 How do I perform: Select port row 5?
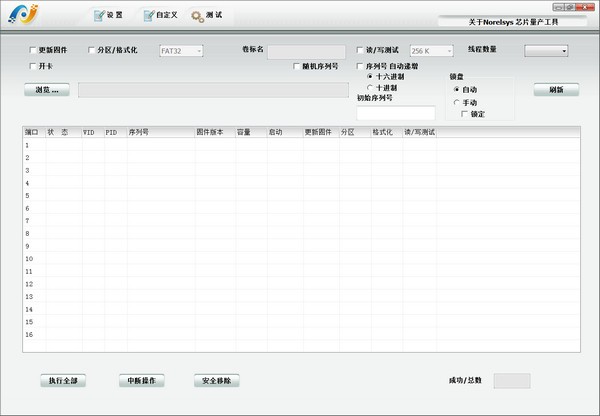pyautogui.click(x=302, y=196)
